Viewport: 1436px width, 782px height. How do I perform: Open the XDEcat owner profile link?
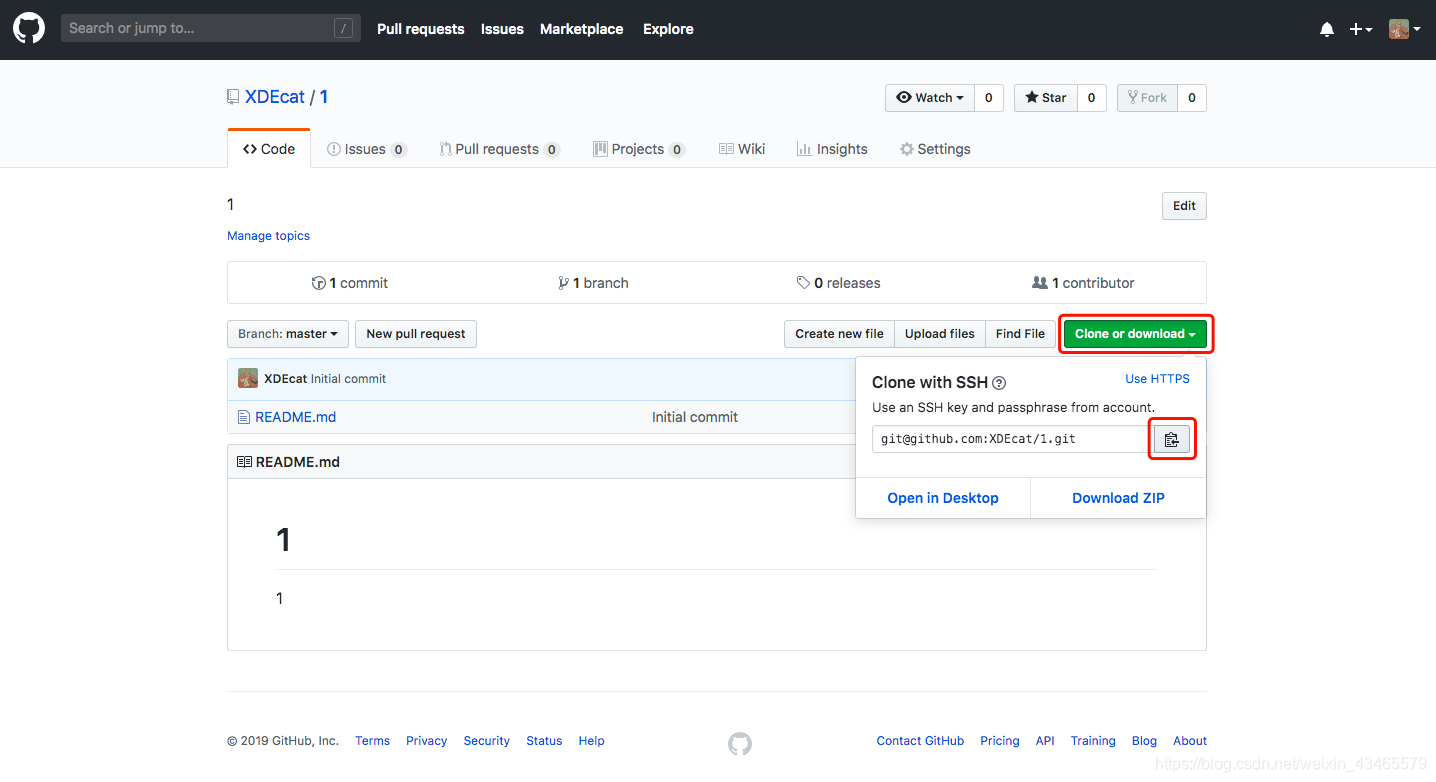pyautogui.click(x=275, y=97)
